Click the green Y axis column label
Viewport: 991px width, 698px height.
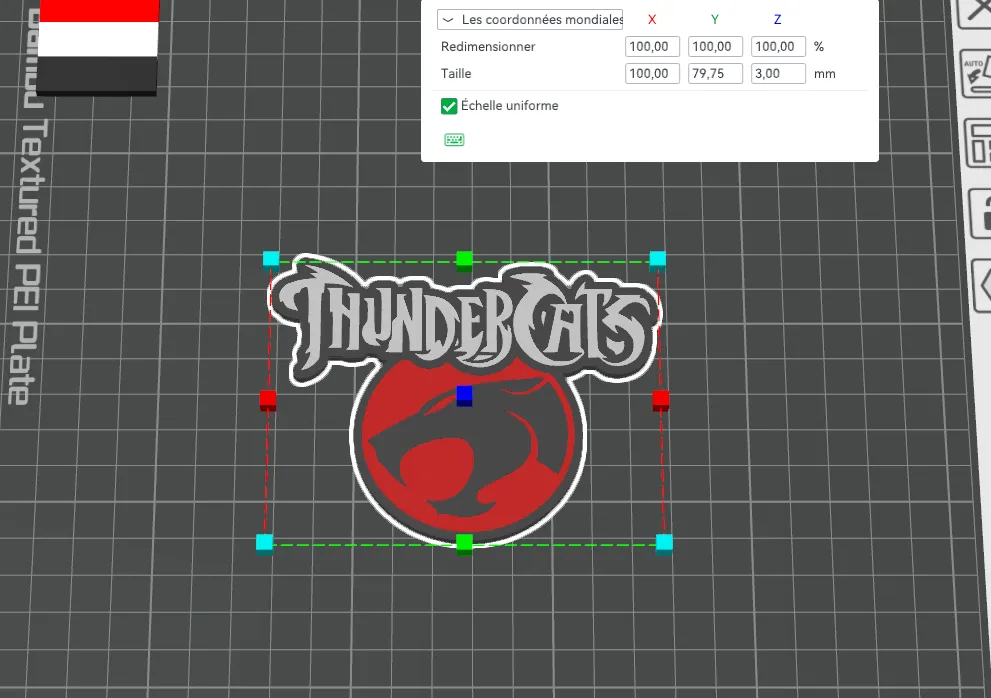coord(715,20)
